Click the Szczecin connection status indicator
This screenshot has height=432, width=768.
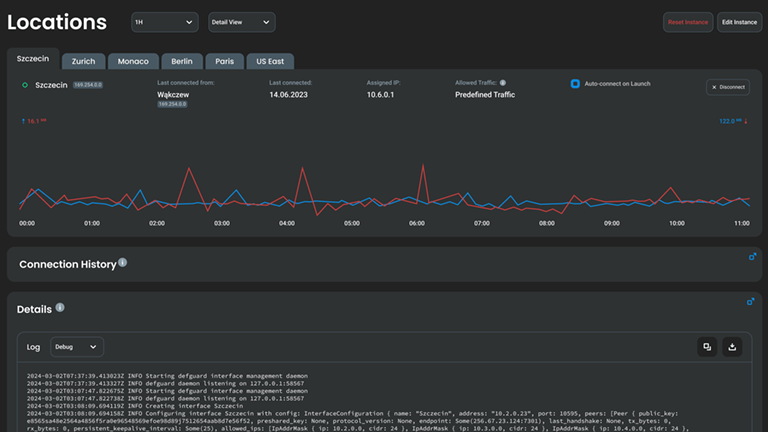point(25,86)
